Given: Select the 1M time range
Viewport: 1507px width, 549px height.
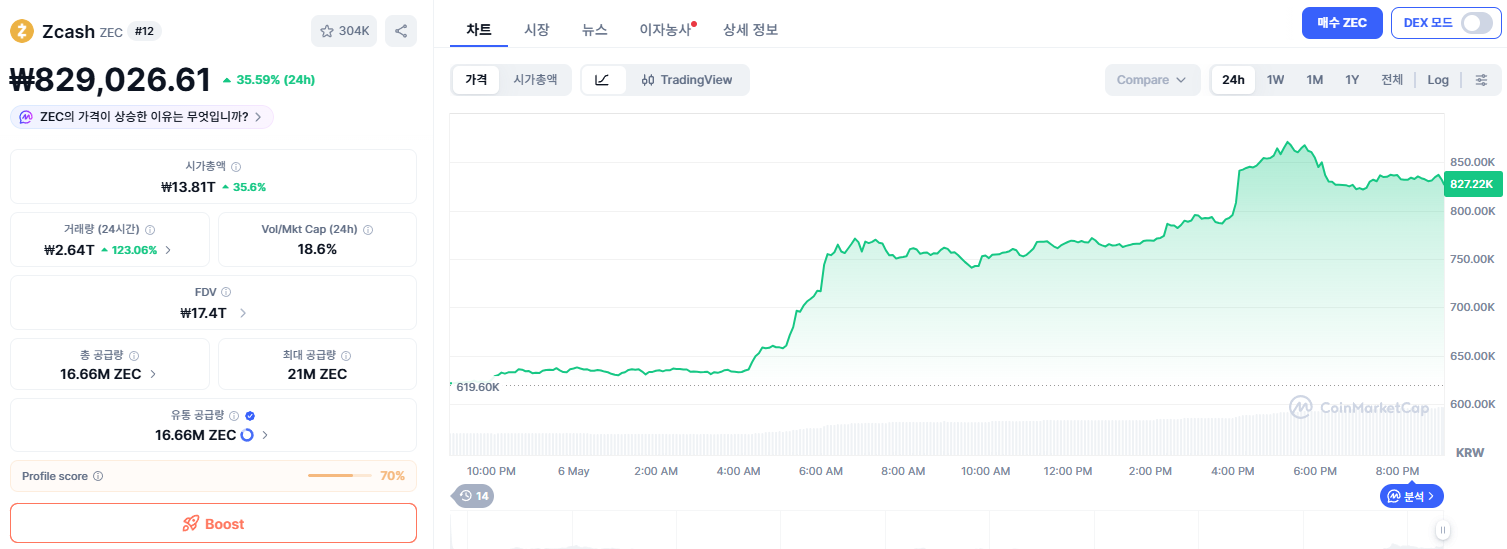Looking at the screenshot, I should tap(1315, 80).
